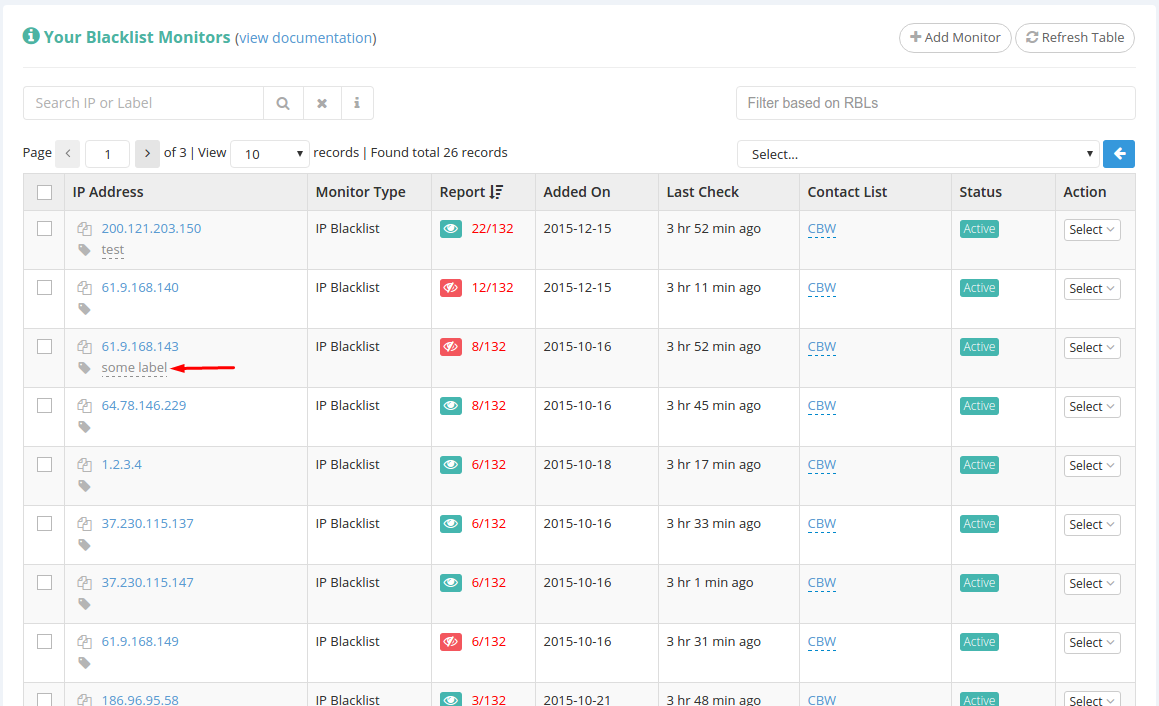Edit the 'test' label text
The width and height of the screenshot is (1159, 706).
coord(112,250)
